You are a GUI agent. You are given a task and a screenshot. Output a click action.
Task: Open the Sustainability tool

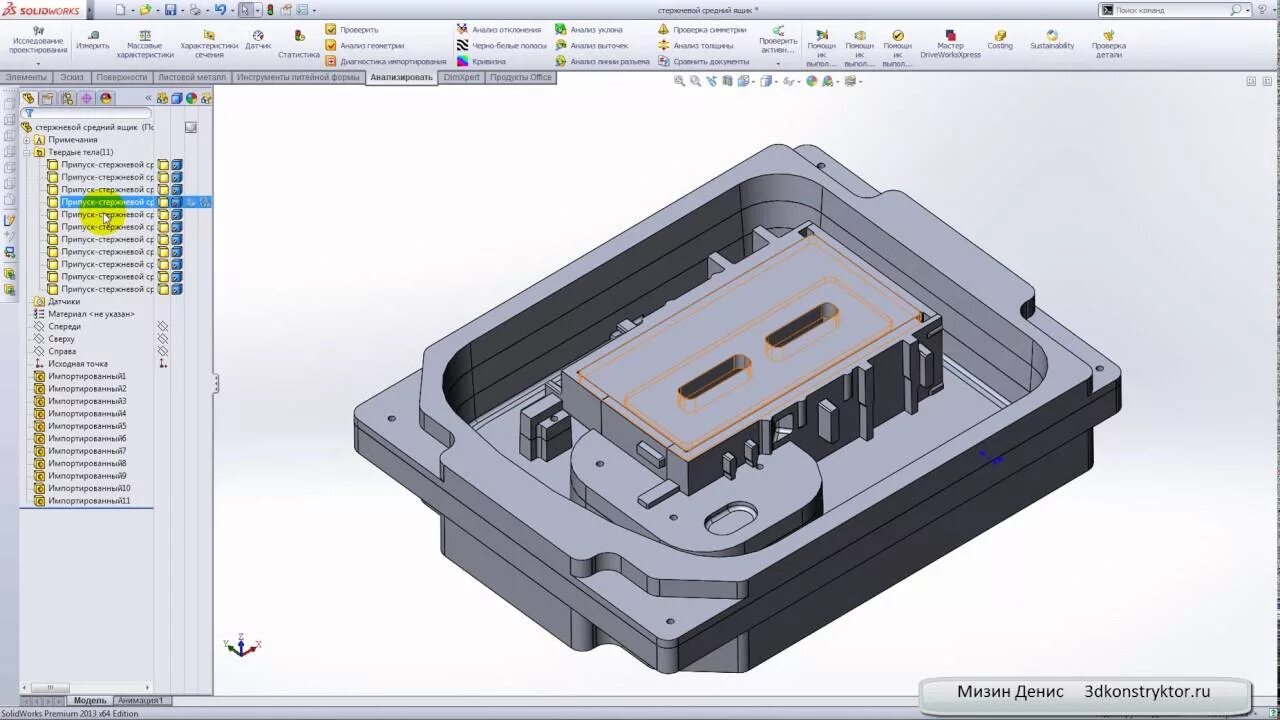click(1052, 40)
